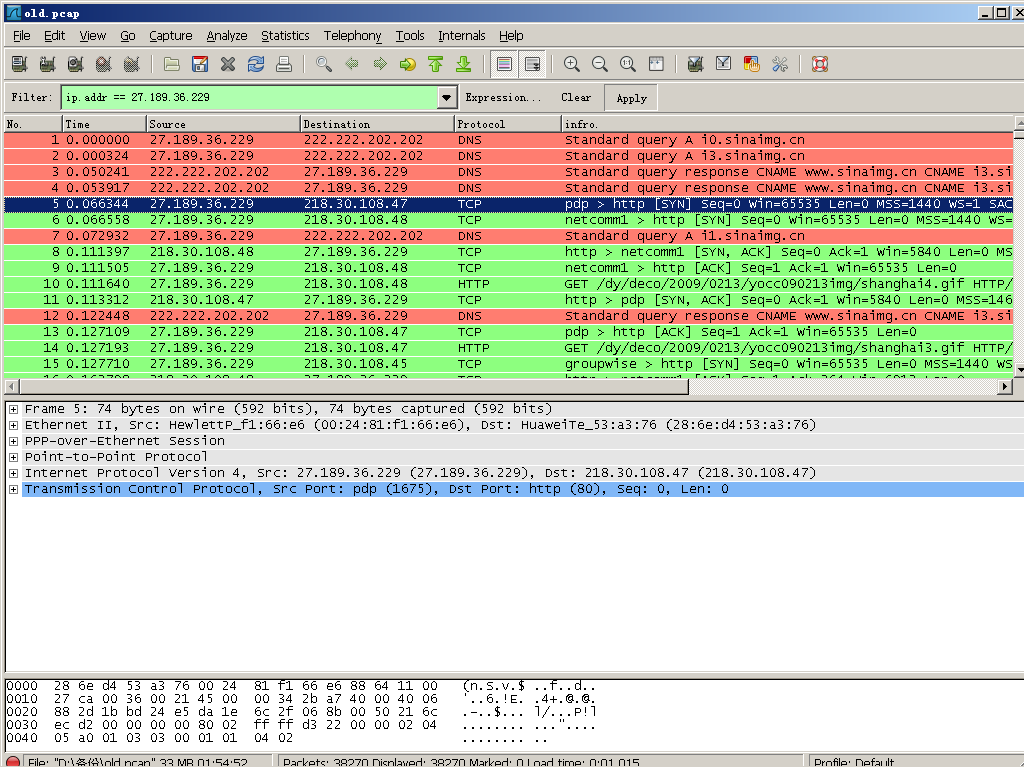This screenshot has width=1024, height=768.
Task: Jump to the last packet icon
Action: (464, 64)
